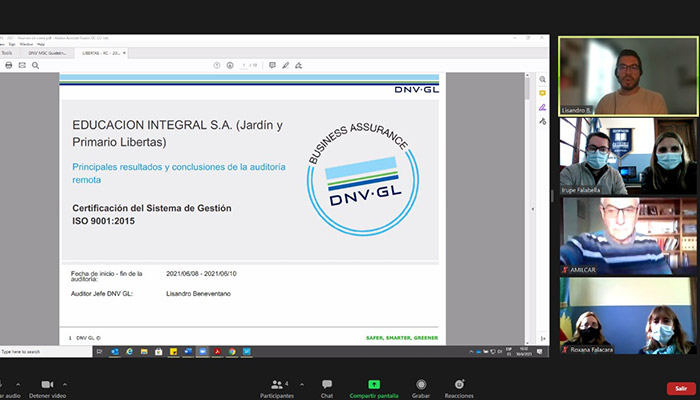700x400 pixels.
Task: Open the Chat panel in Zoom
Action: [326, 388]
